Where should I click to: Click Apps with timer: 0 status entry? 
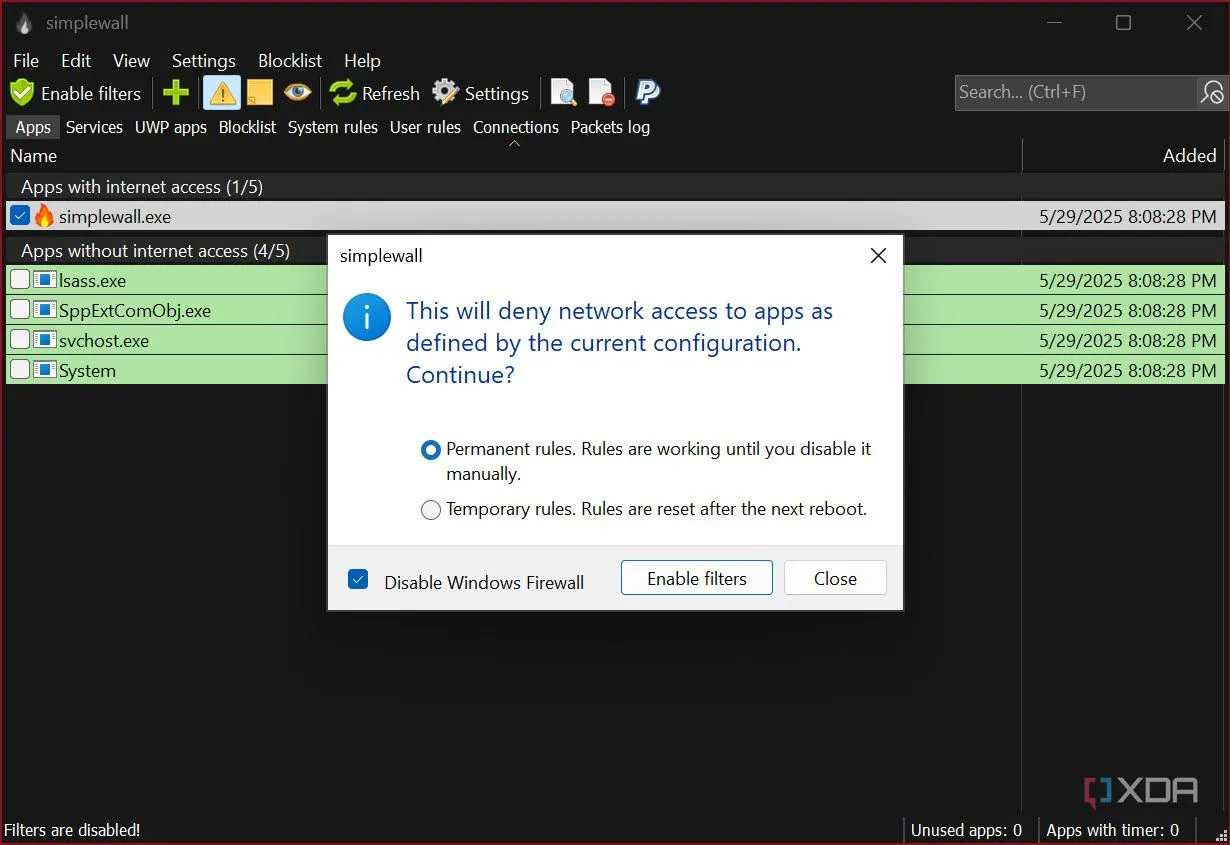point(1113,830)
